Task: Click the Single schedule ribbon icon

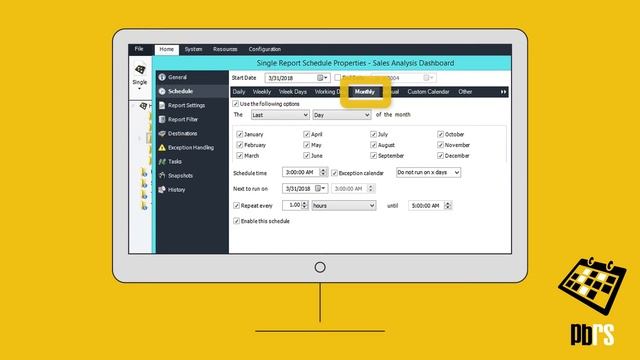Action: 140,70
